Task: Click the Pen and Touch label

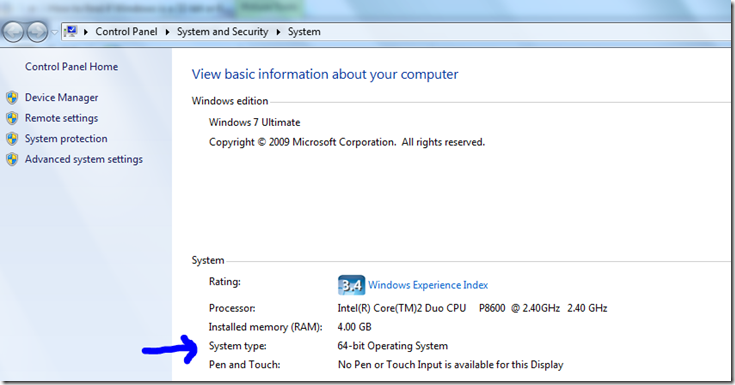Action: (x=245, y=364)
